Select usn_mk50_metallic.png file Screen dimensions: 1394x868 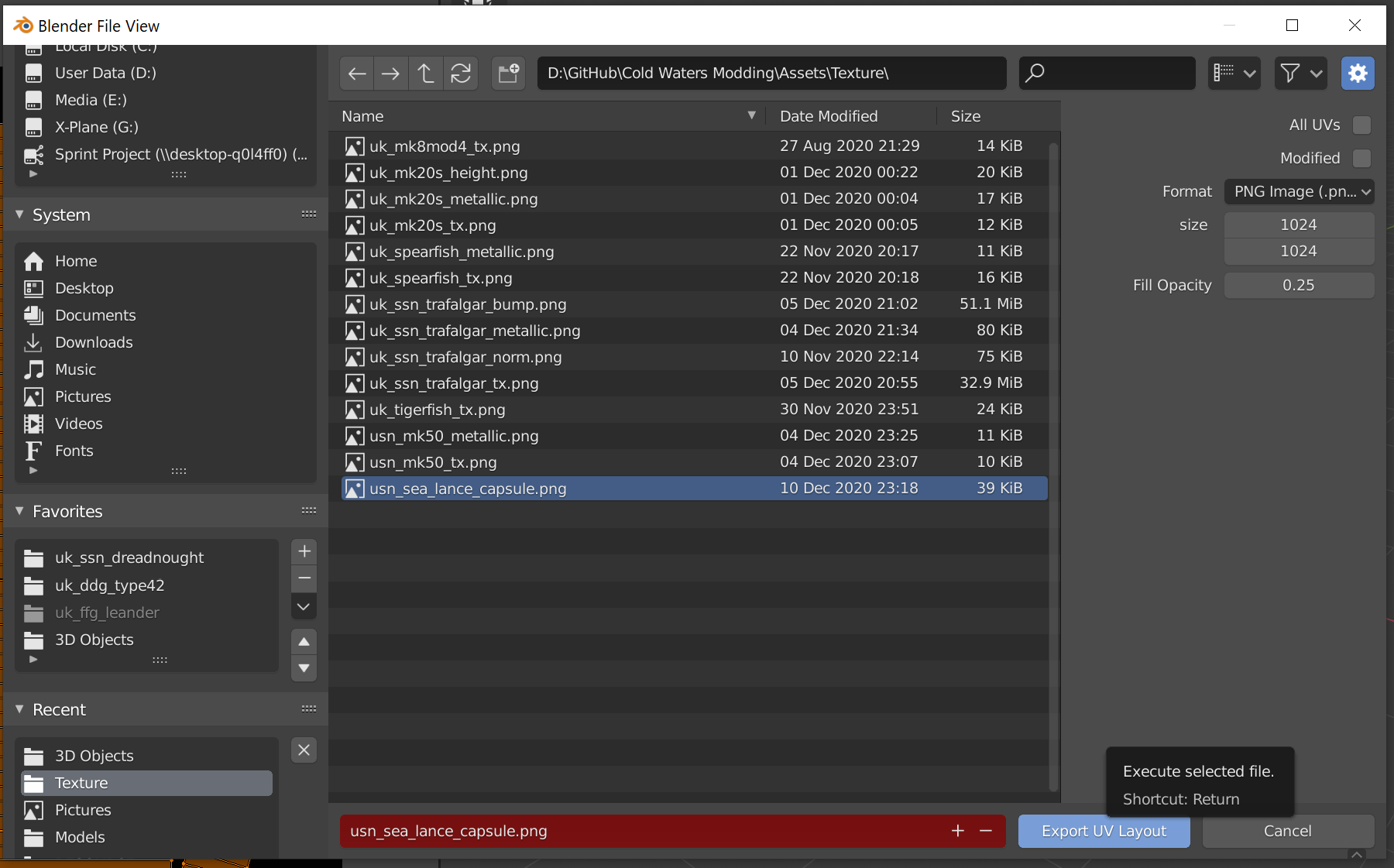click(x=694, y=436)
